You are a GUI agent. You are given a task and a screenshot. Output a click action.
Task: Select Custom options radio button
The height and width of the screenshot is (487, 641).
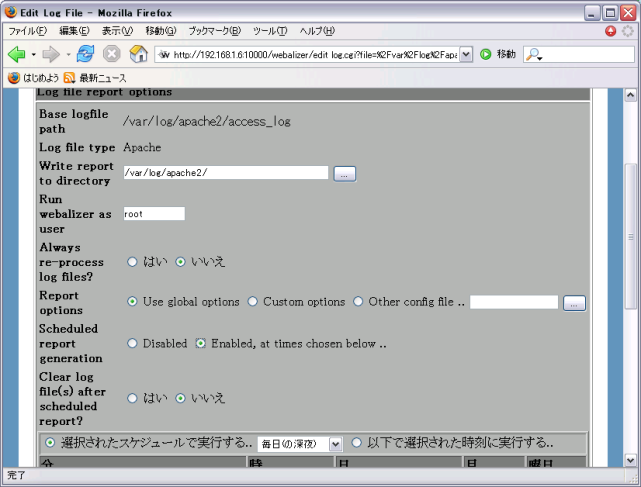[x=253, y=302]
